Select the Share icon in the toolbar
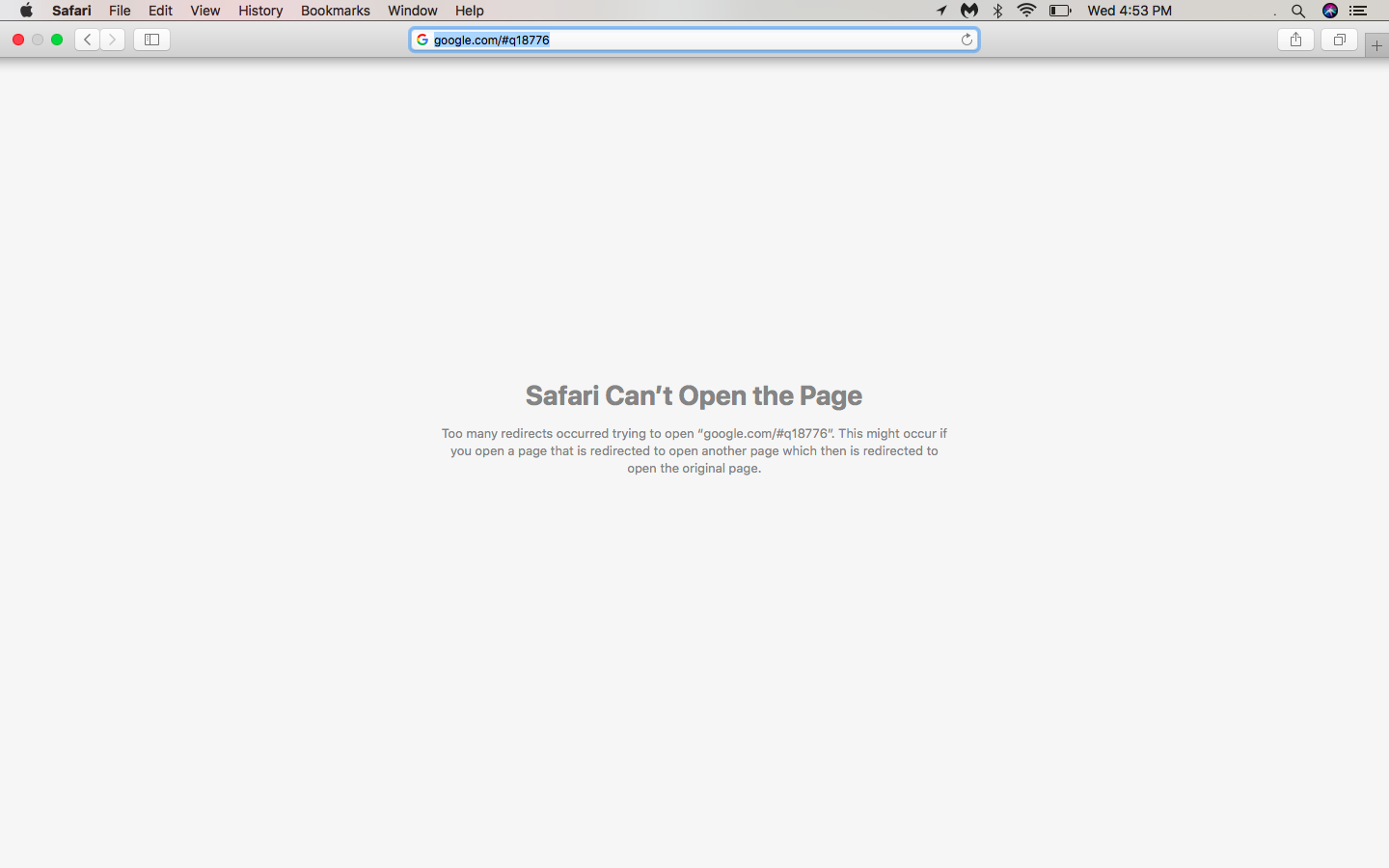Image resolution: width=1389 pixels, height=868 pixels. coord(1295,40)
